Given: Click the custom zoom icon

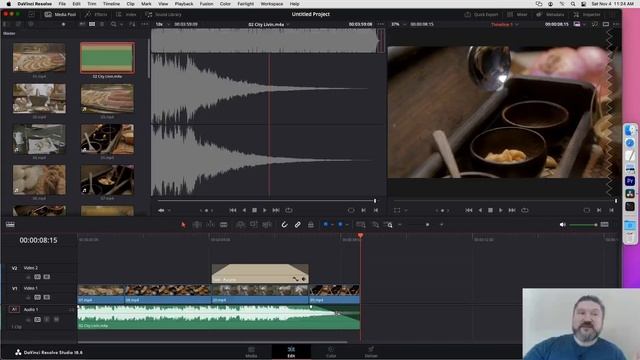Looking at the screenshot, I should tap(388, 224).
